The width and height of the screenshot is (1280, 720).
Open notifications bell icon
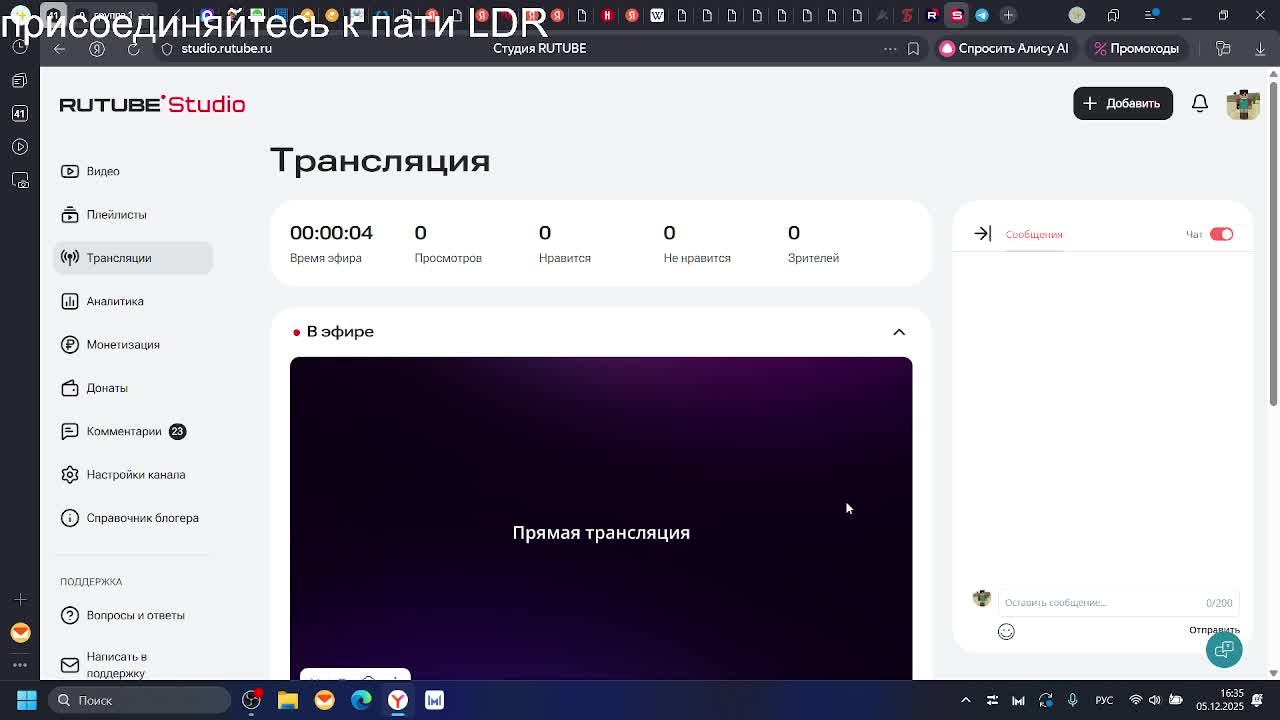tap(1200, 103)
